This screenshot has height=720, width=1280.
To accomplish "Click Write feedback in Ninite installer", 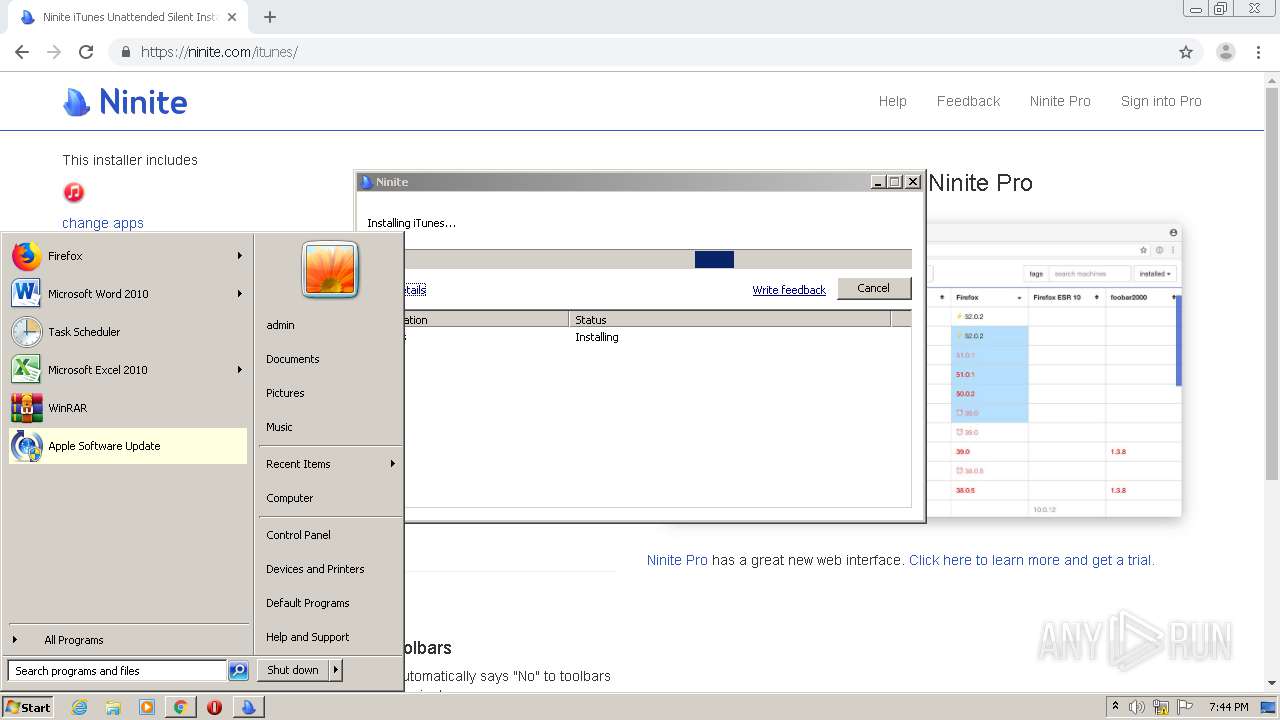I will (x=789, y=290).
